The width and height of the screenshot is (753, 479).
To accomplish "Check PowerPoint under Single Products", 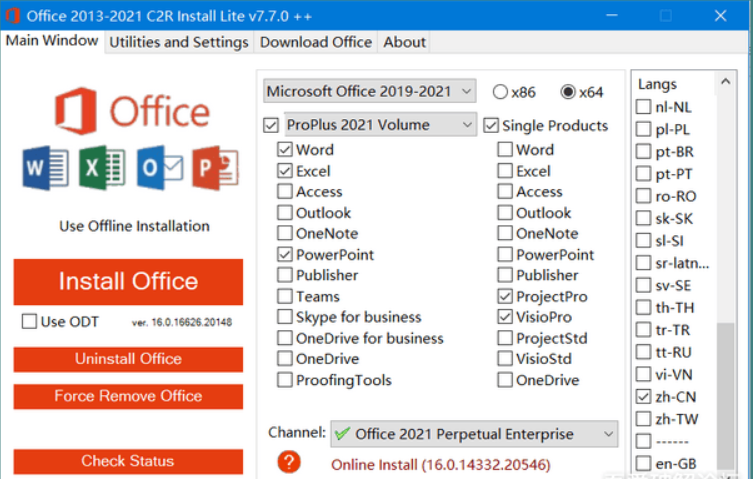I will (x=505, y=254).
